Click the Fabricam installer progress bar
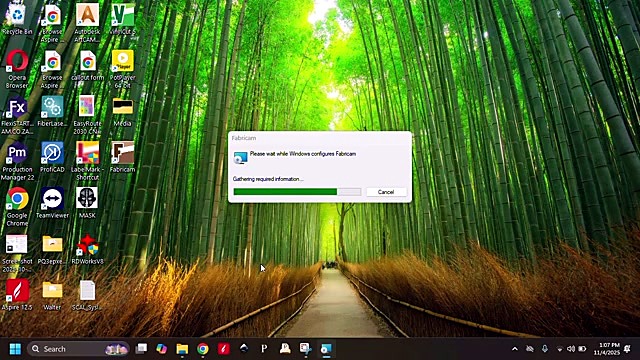 coord(297,192)
